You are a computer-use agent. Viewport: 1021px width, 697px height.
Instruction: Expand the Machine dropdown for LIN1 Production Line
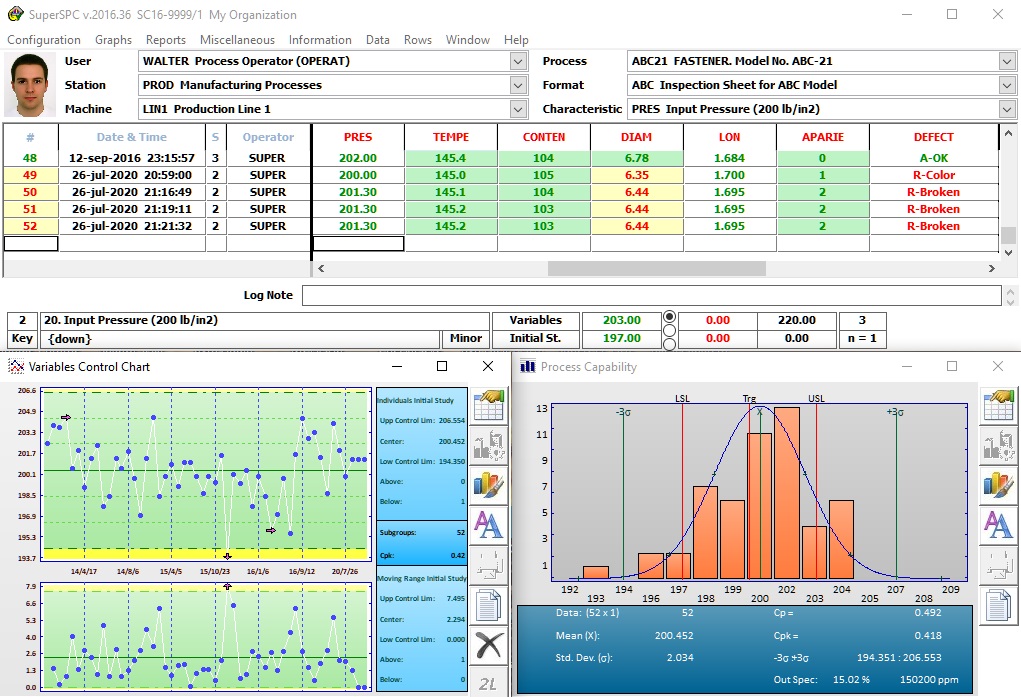(518, 109)
